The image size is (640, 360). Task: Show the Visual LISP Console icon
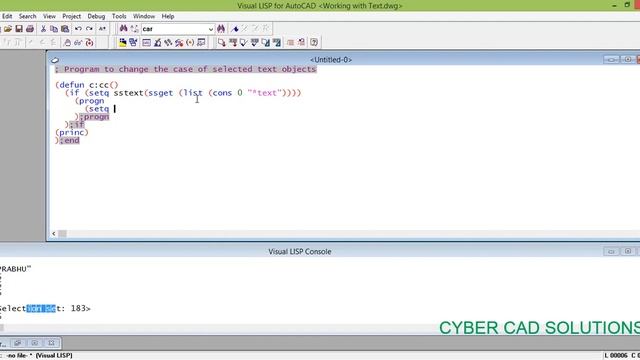[147, 42]
